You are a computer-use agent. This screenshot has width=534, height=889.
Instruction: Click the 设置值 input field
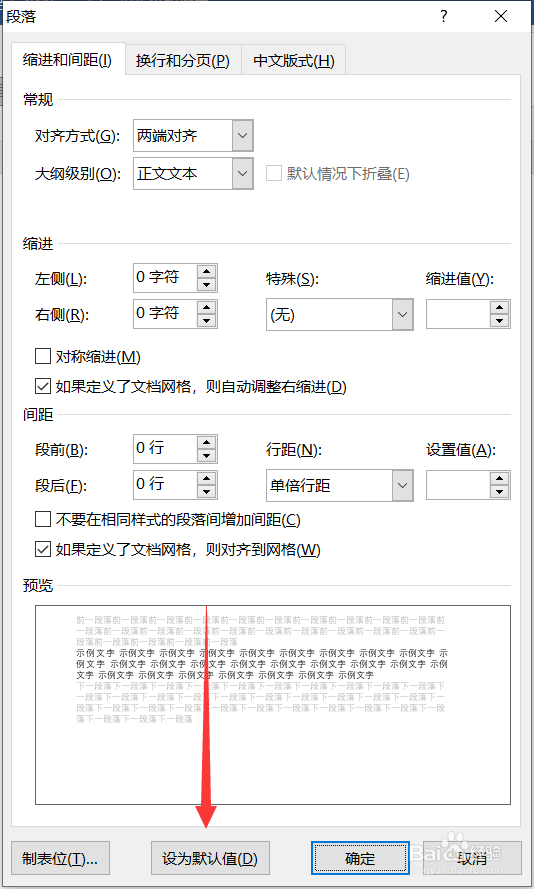coord(458,485)
